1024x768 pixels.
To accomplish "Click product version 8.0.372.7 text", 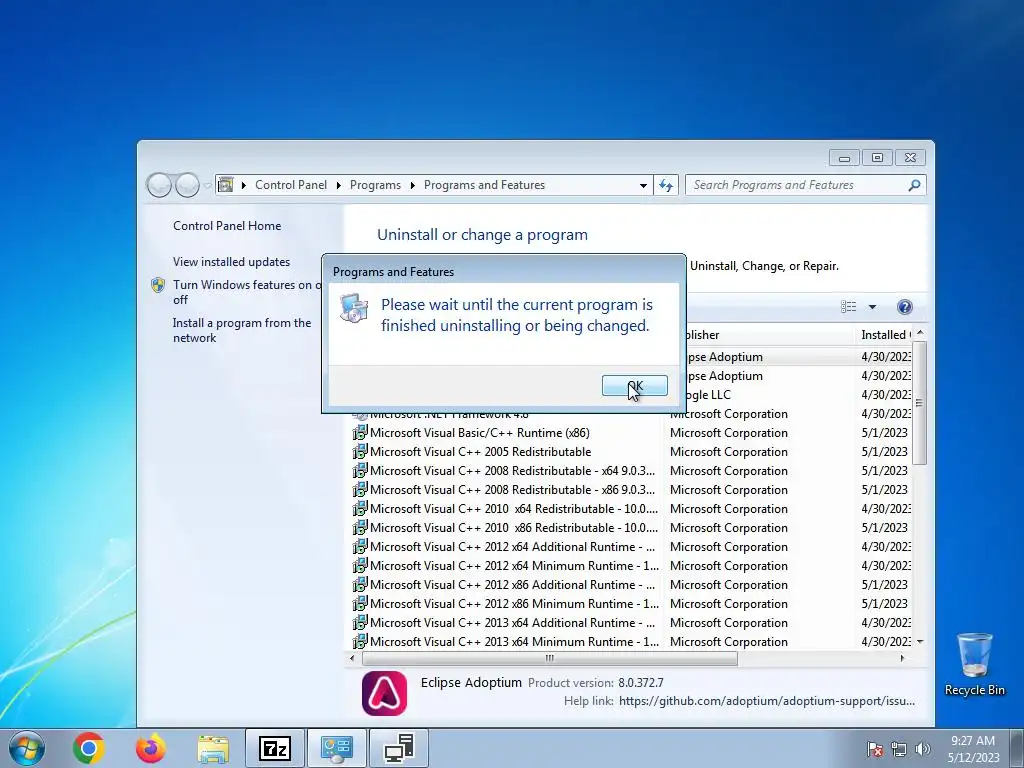I will pos(641,683).
